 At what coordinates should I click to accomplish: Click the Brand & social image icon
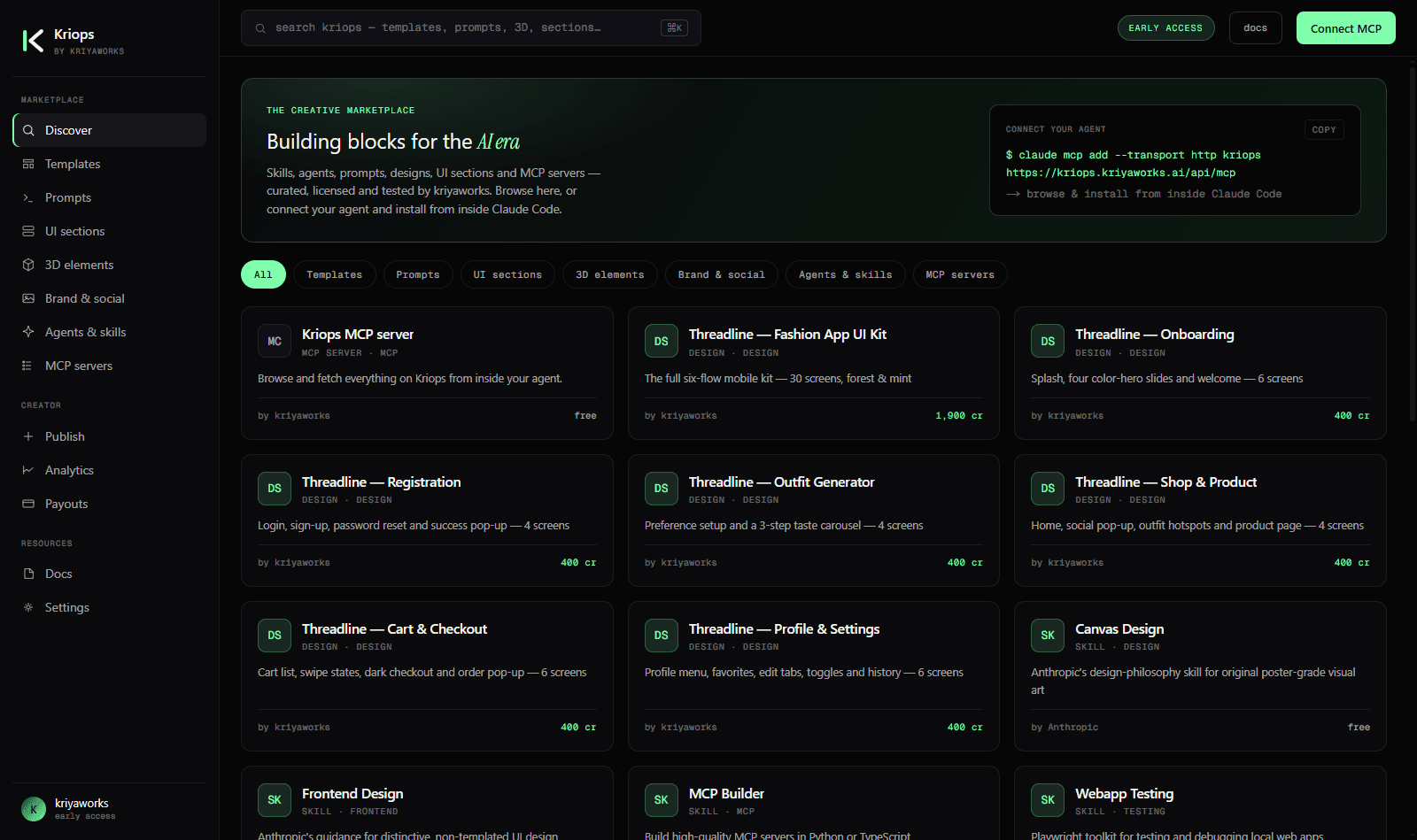(x=28, y=298)
